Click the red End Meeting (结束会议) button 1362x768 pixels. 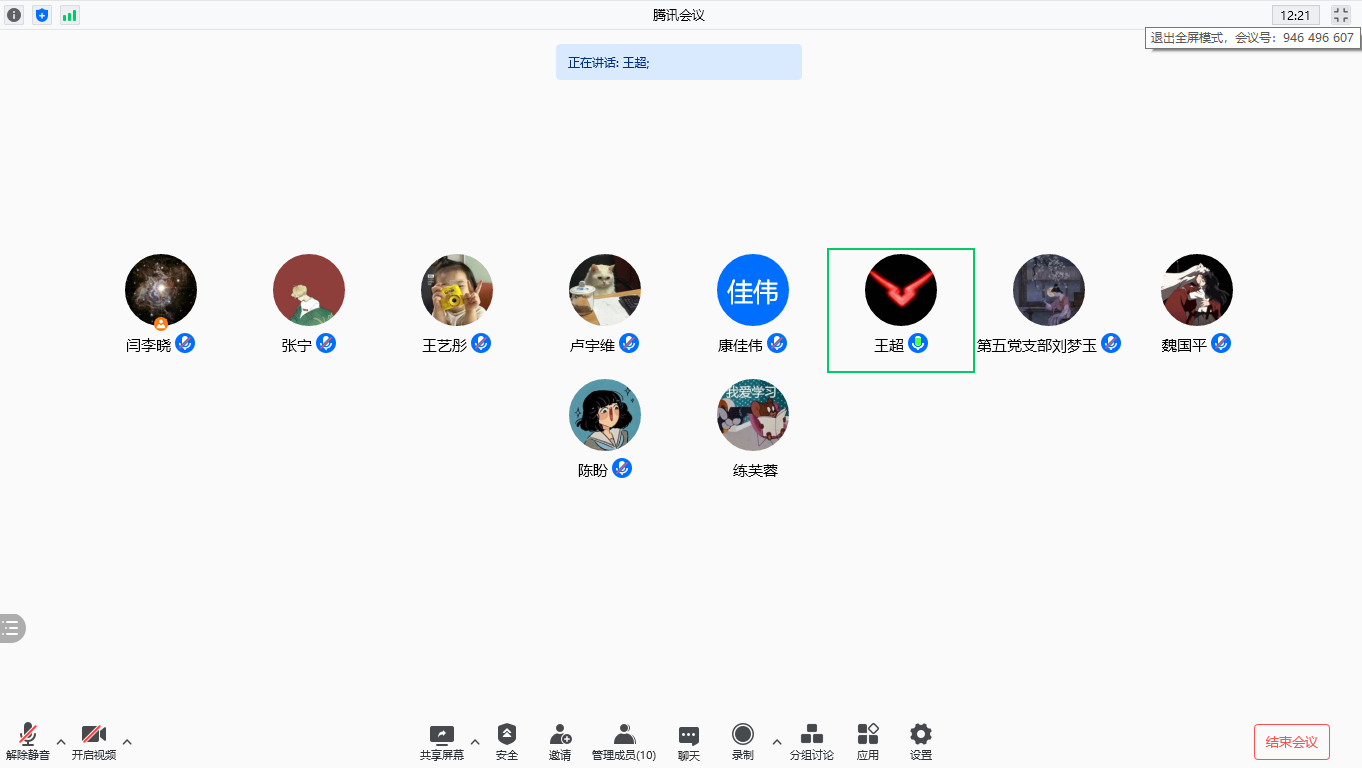click(1291, 742)
